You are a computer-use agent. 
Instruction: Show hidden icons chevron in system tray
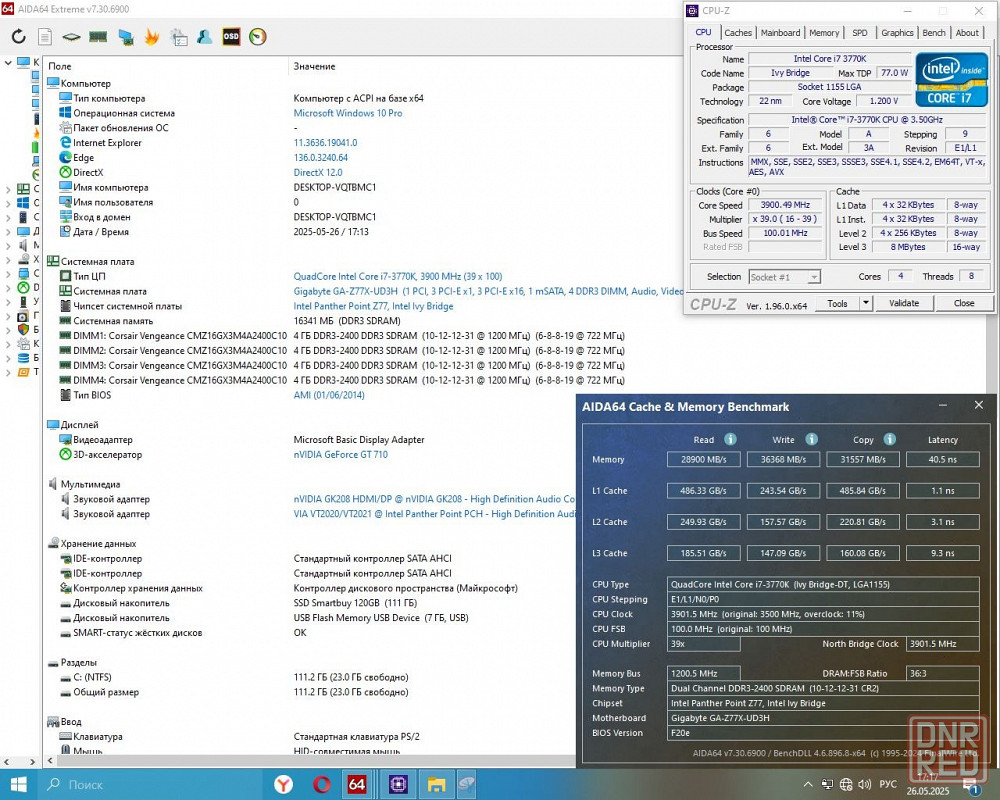pos(808,785)
